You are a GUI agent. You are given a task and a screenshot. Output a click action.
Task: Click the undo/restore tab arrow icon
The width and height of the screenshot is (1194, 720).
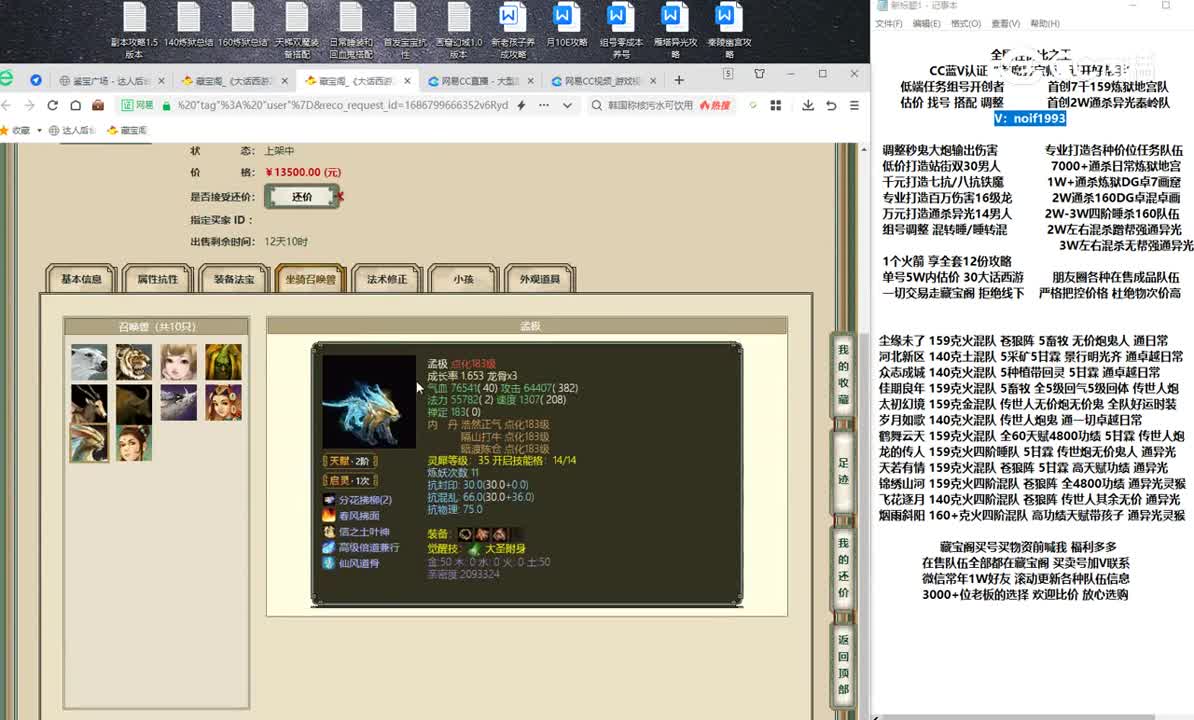click(831, 105)
